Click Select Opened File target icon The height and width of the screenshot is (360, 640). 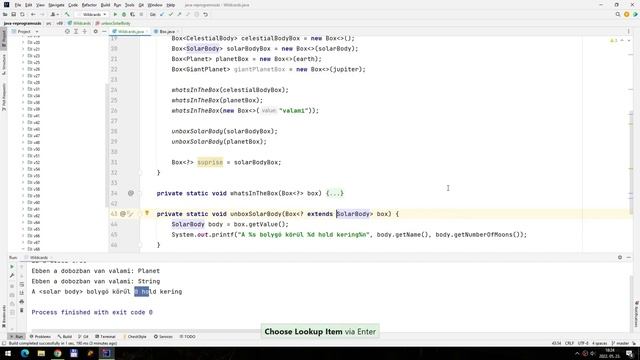pyautogui.click(x=67, y=31)
